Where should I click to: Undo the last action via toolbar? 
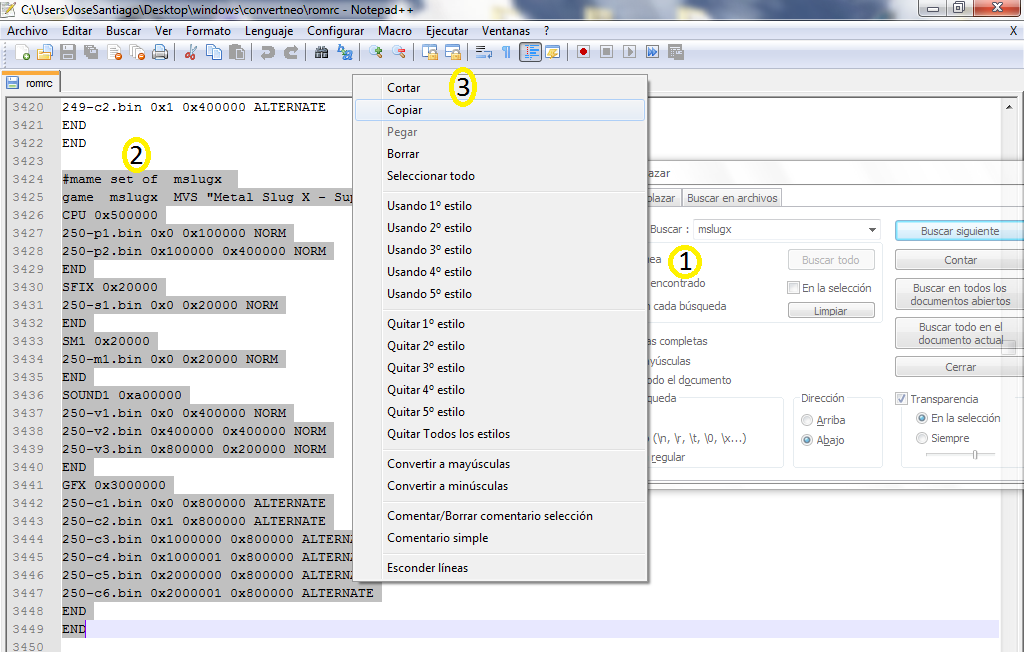267,52
